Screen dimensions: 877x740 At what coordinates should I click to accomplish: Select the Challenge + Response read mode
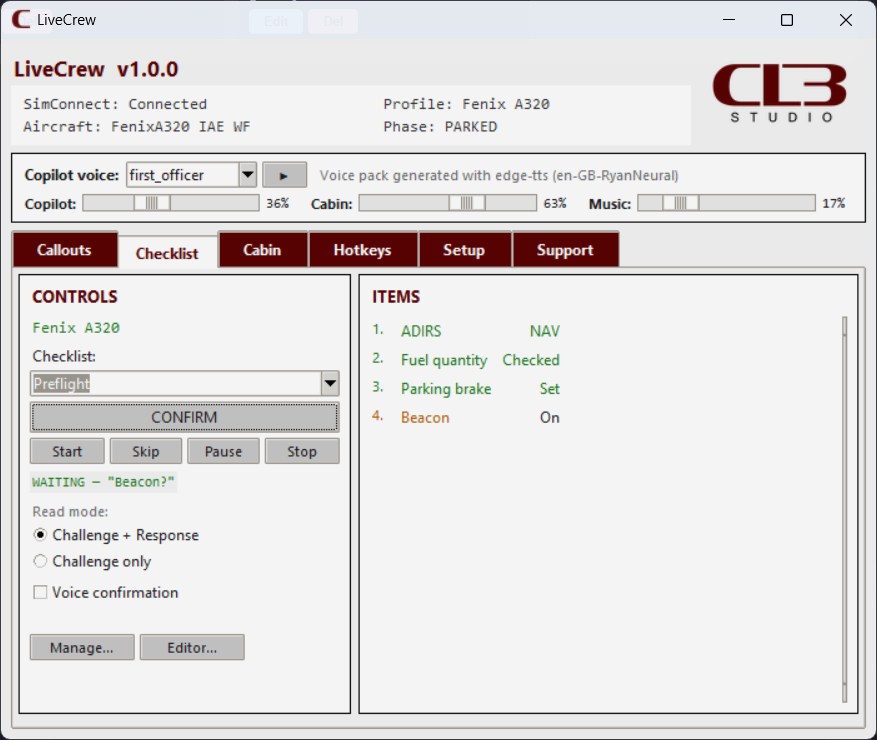pos(40,535)
